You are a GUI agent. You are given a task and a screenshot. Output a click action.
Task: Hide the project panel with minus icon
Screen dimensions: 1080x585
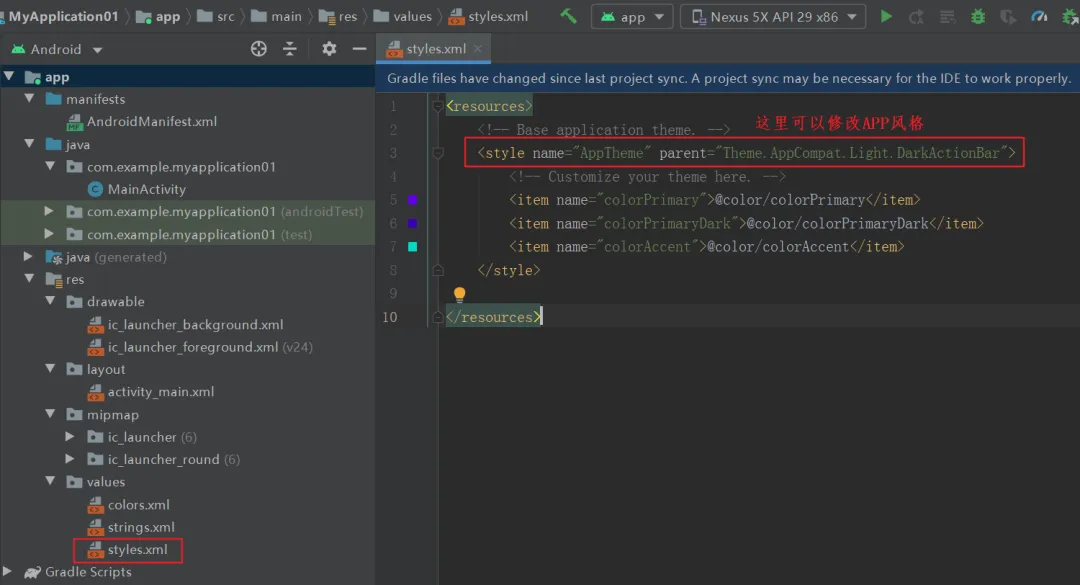[359, 48]
